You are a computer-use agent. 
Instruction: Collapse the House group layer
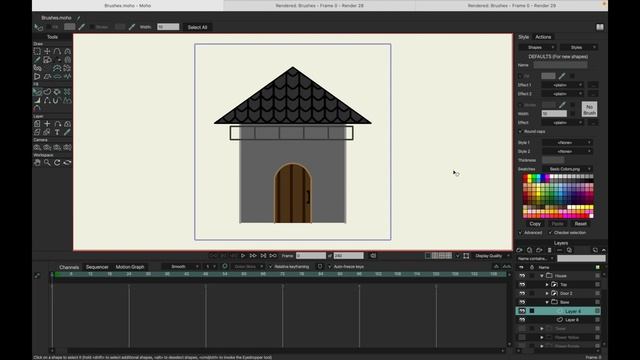pos(542,276)
